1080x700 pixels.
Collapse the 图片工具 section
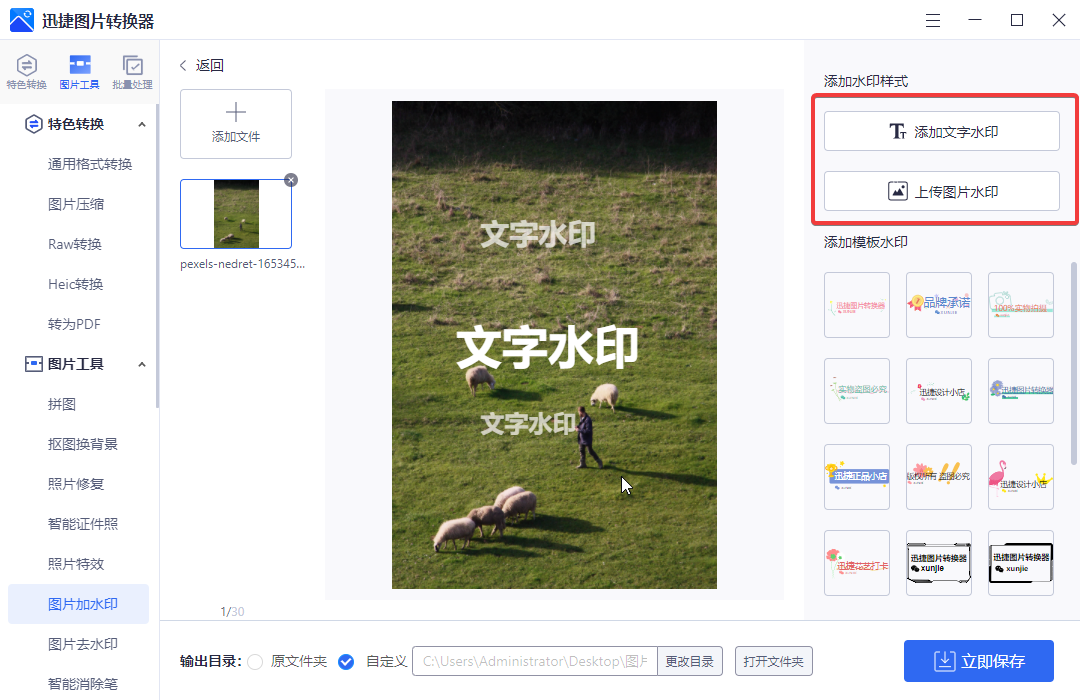tap(142, 363)
